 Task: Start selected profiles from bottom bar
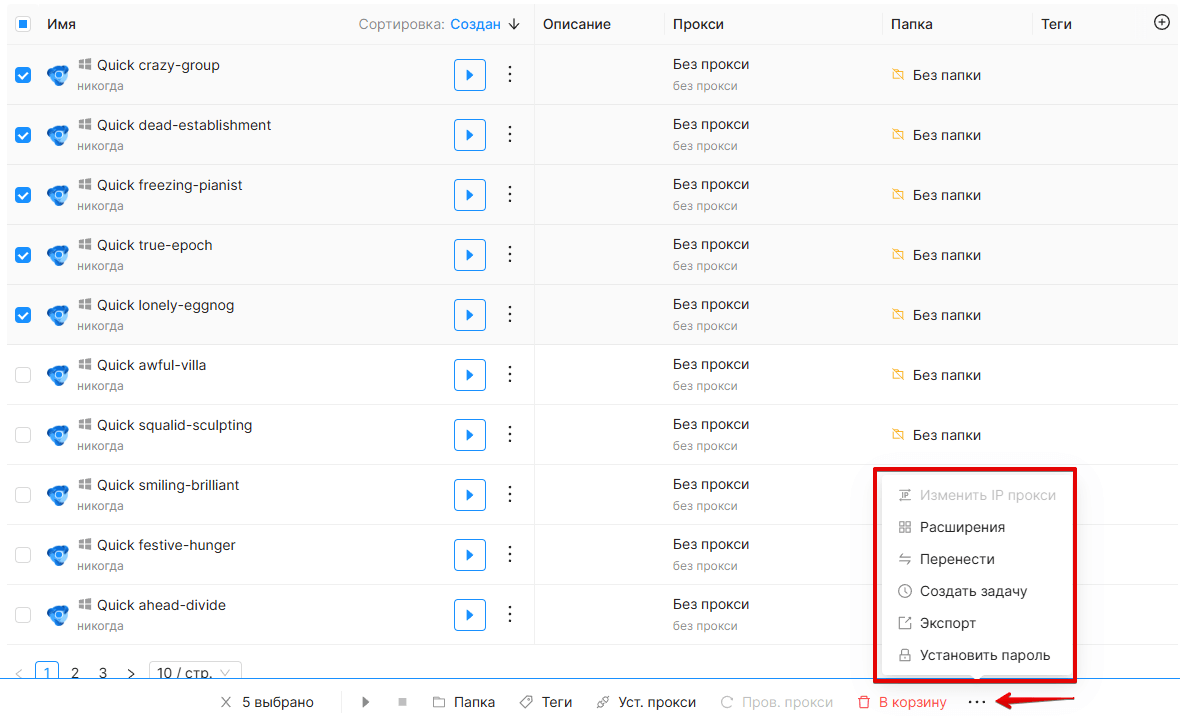pos(366,702)
